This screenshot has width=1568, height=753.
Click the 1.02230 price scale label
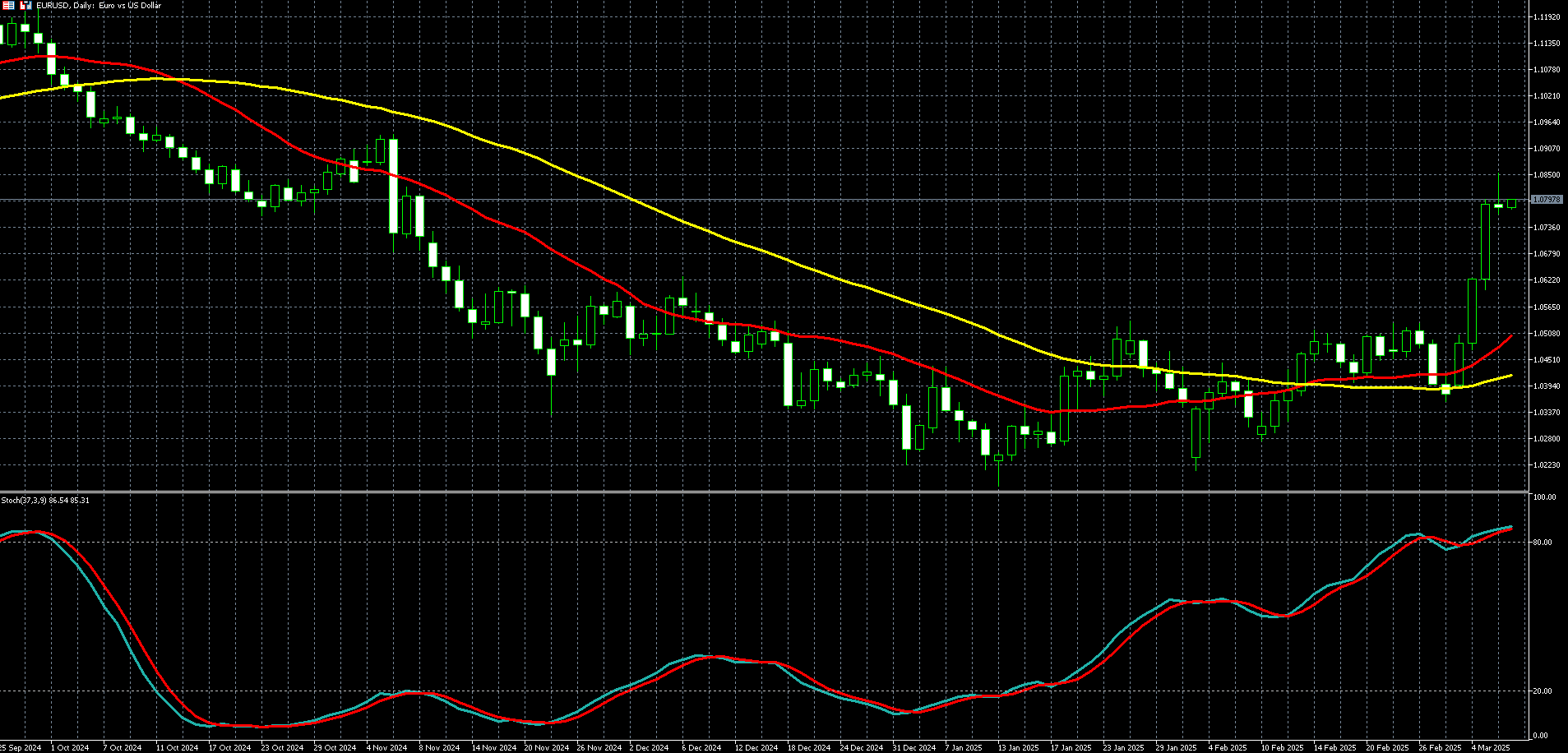(x=1547, y=465)
